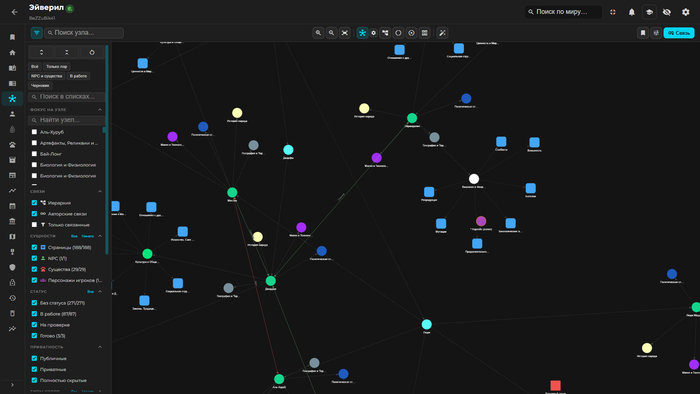
Task: Collapse the Сущности section chevron
Action: pos(100,236)
